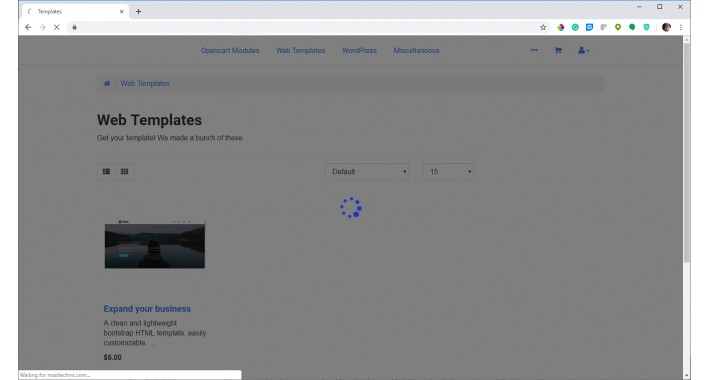Click the gray bars extension icon
710x380 pixels.
point(604,27)
